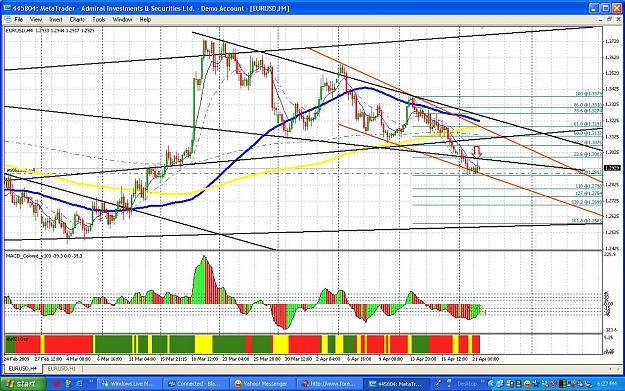Viewport: 625px width, 391px height.
Task: Click the 225.9 MACD scale value
Action: (610, 254)
